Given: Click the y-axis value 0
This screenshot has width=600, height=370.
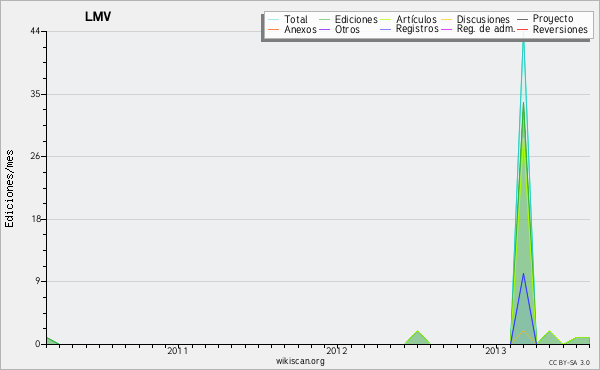Looking at the screenshot, I should pos(38,344).
